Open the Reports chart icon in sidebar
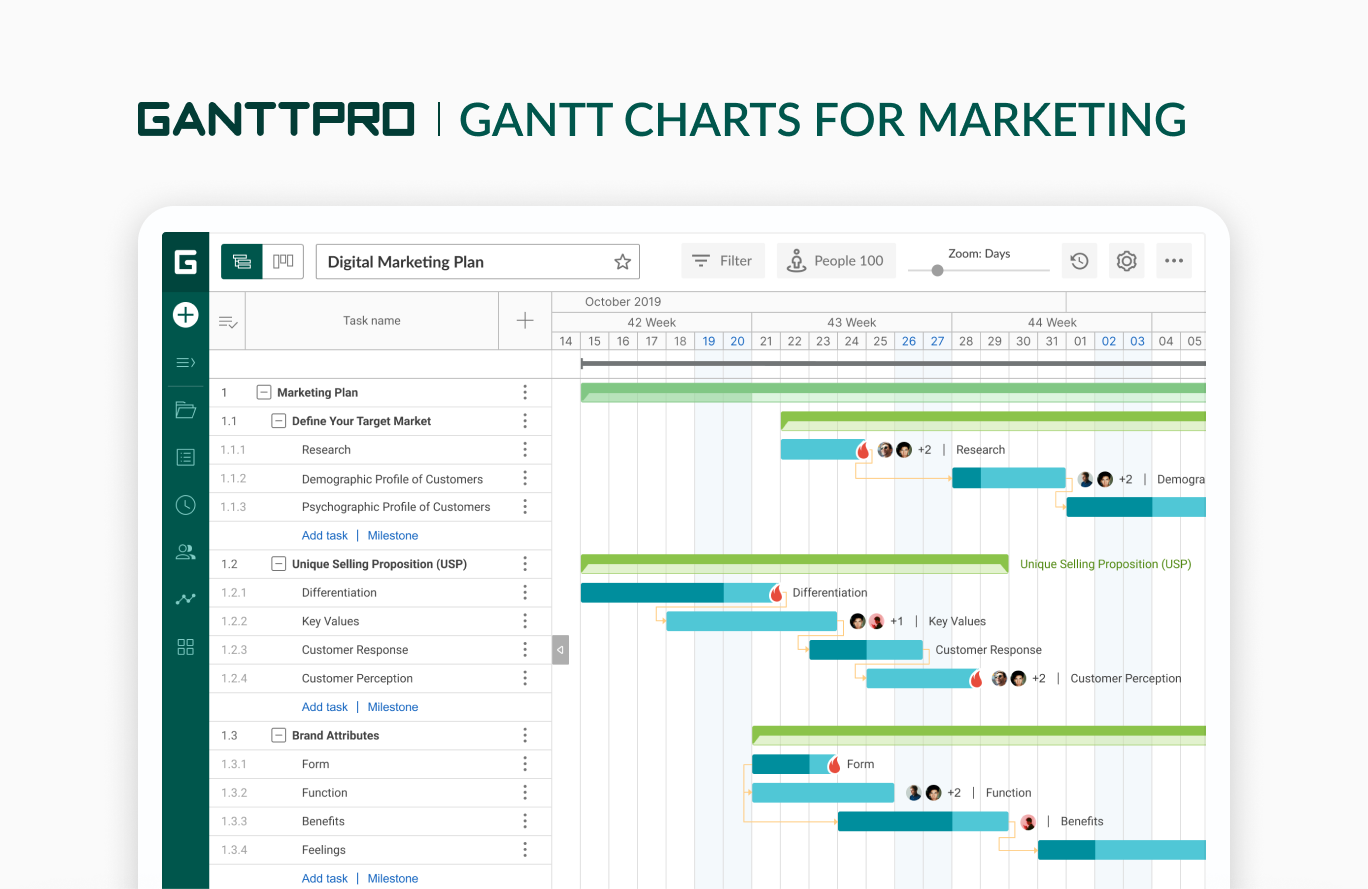The width and height of the screenshot is (1368, 889). click(x=185, y=599)
